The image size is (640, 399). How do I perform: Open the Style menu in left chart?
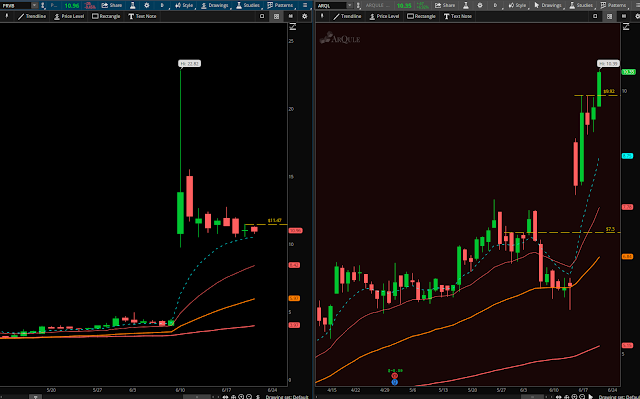pyautogui.click(x=184, y=5)
